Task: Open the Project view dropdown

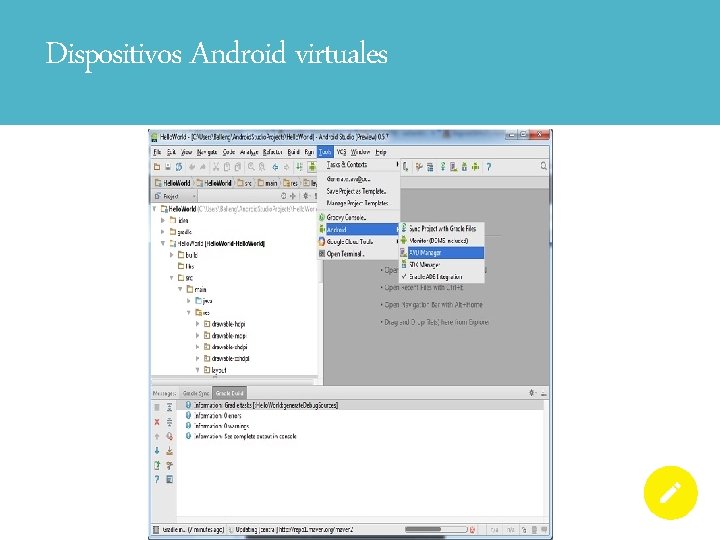Action: pos(175,197)
